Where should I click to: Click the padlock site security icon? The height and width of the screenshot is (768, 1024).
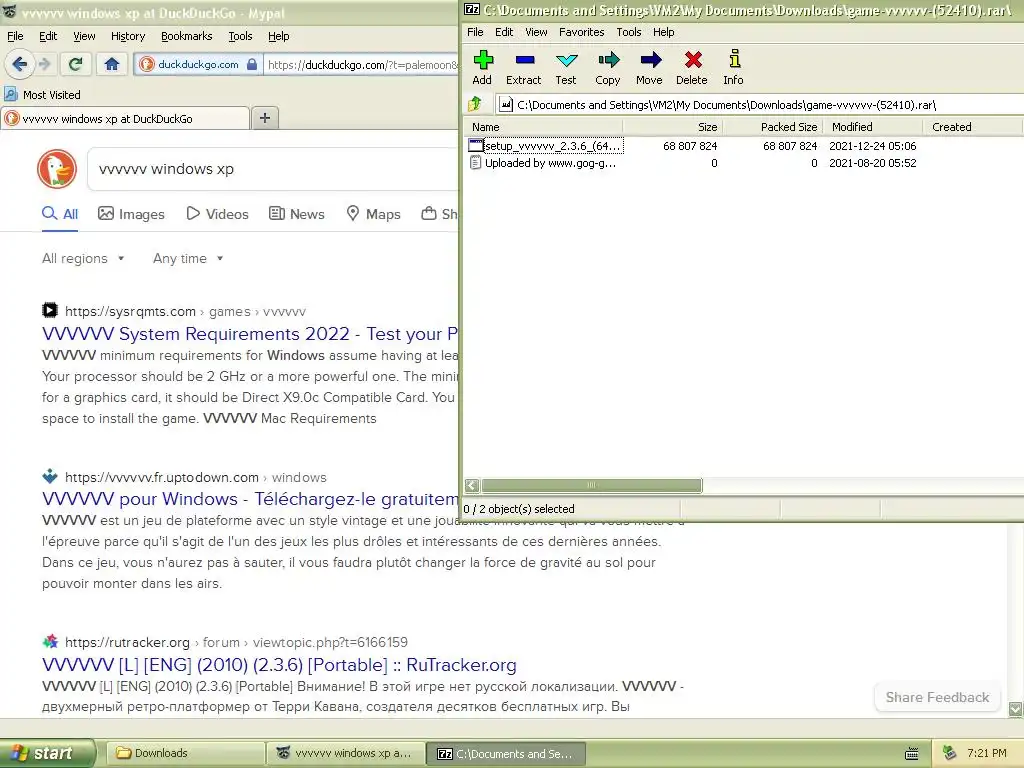[252, 64]
